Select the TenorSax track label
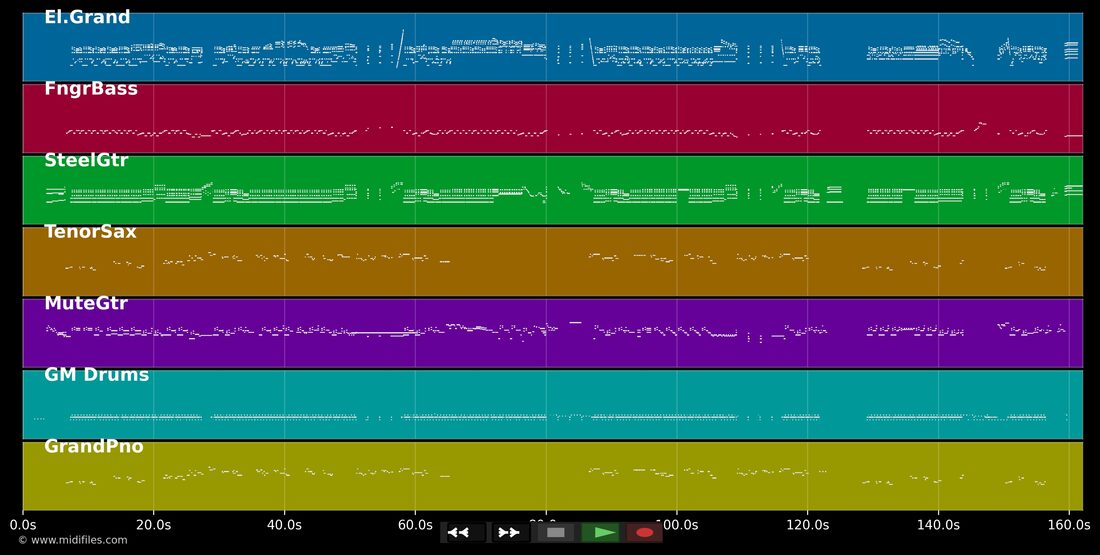Screen dimensions: 1100x555 pyautogui.click(x=90, y=232)
